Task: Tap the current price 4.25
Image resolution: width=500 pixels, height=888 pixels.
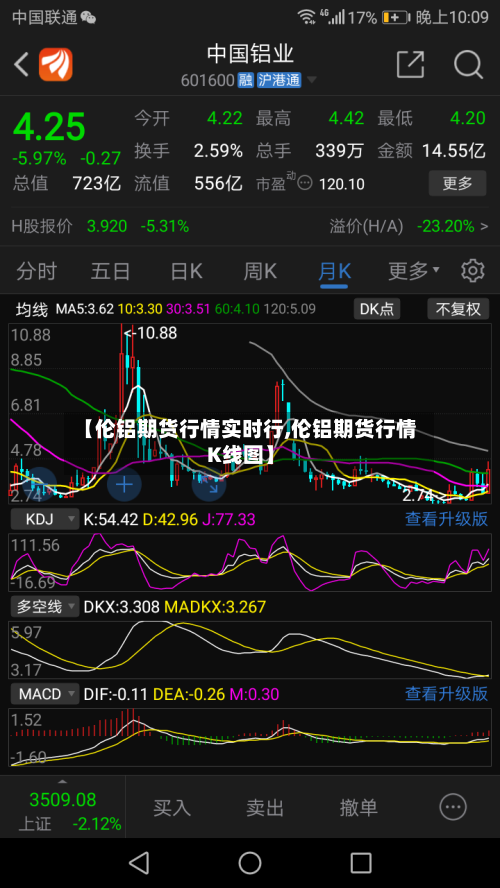Action: [49, 126]
